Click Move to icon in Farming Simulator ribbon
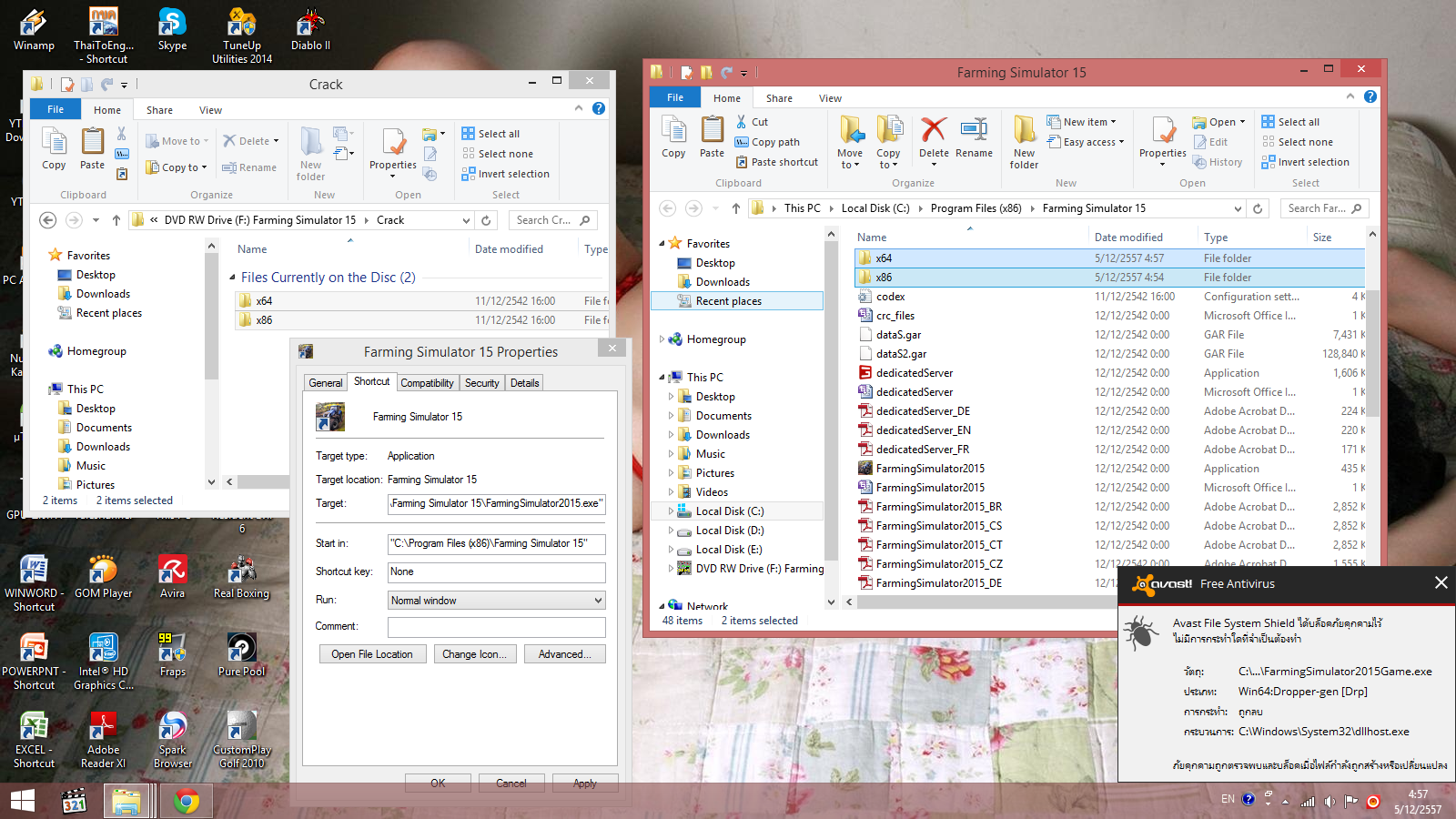The width and height of the screenshot is (1456, 819). tap(850, 141)
